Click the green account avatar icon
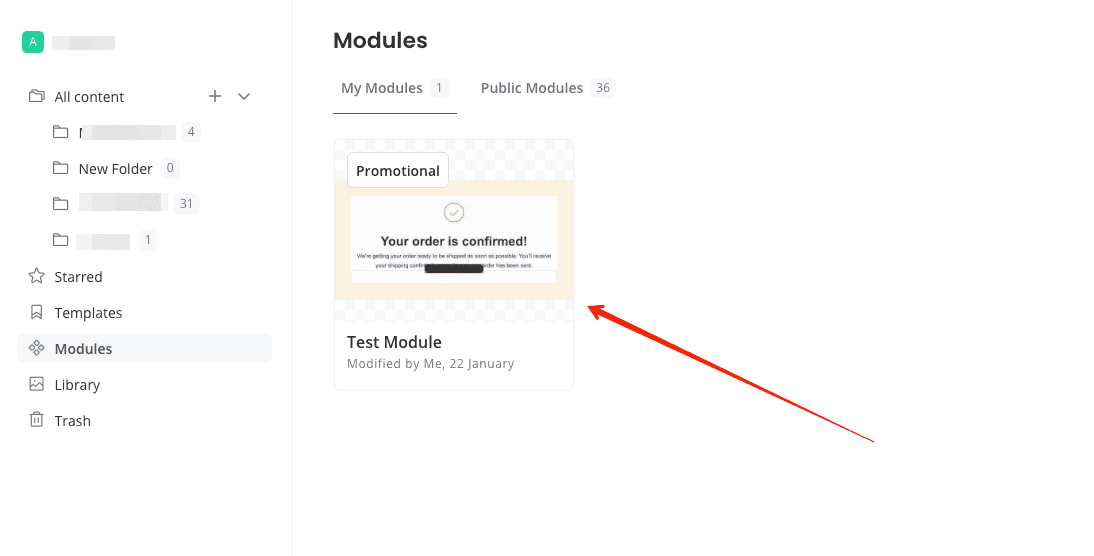Image resolution: width=1094 pixels, height=556 pixels. 33,42
